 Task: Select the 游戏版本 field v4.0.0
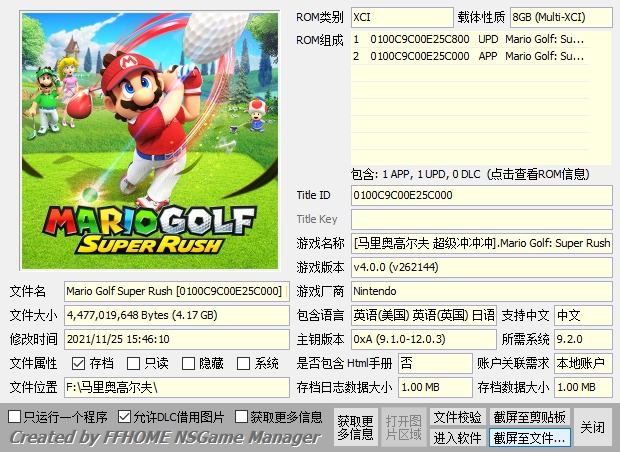[x=482, y=267]
